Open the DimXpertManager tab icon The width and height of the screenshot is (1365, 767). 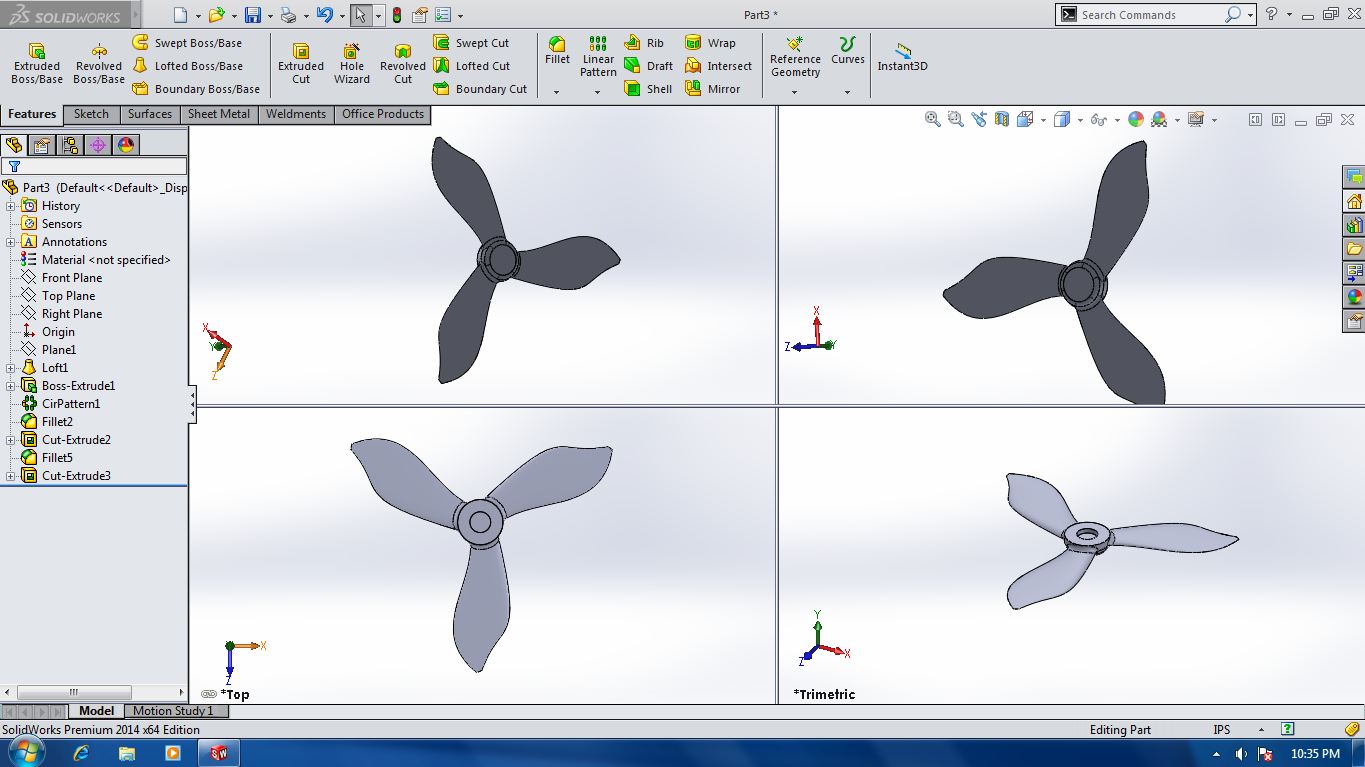[x=98, y=145]
